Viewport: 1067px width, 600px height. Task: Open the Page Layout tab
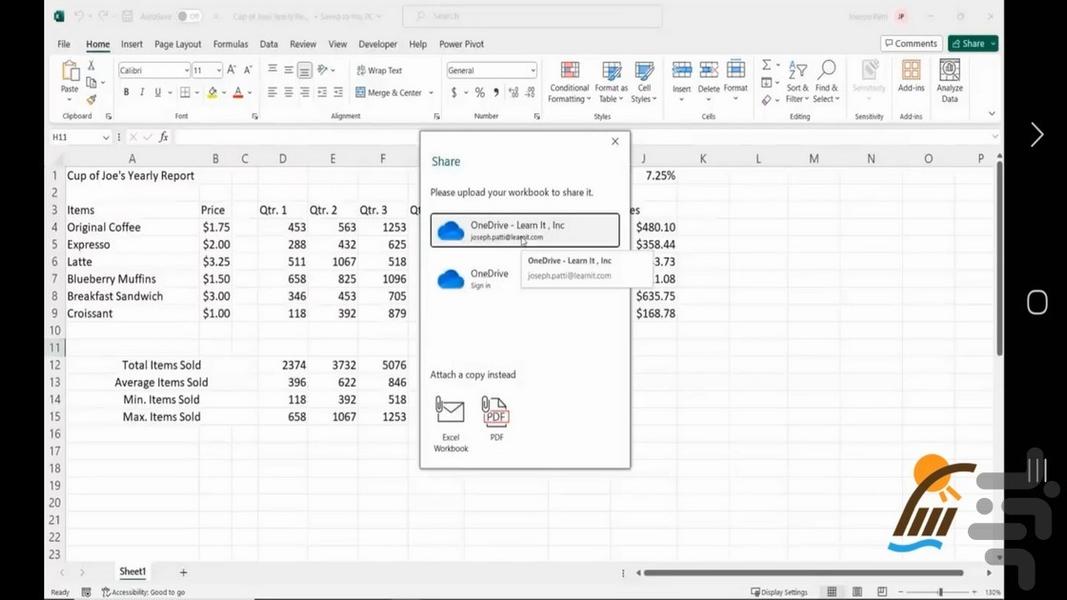pyautogui.click(x=177, y=44)
